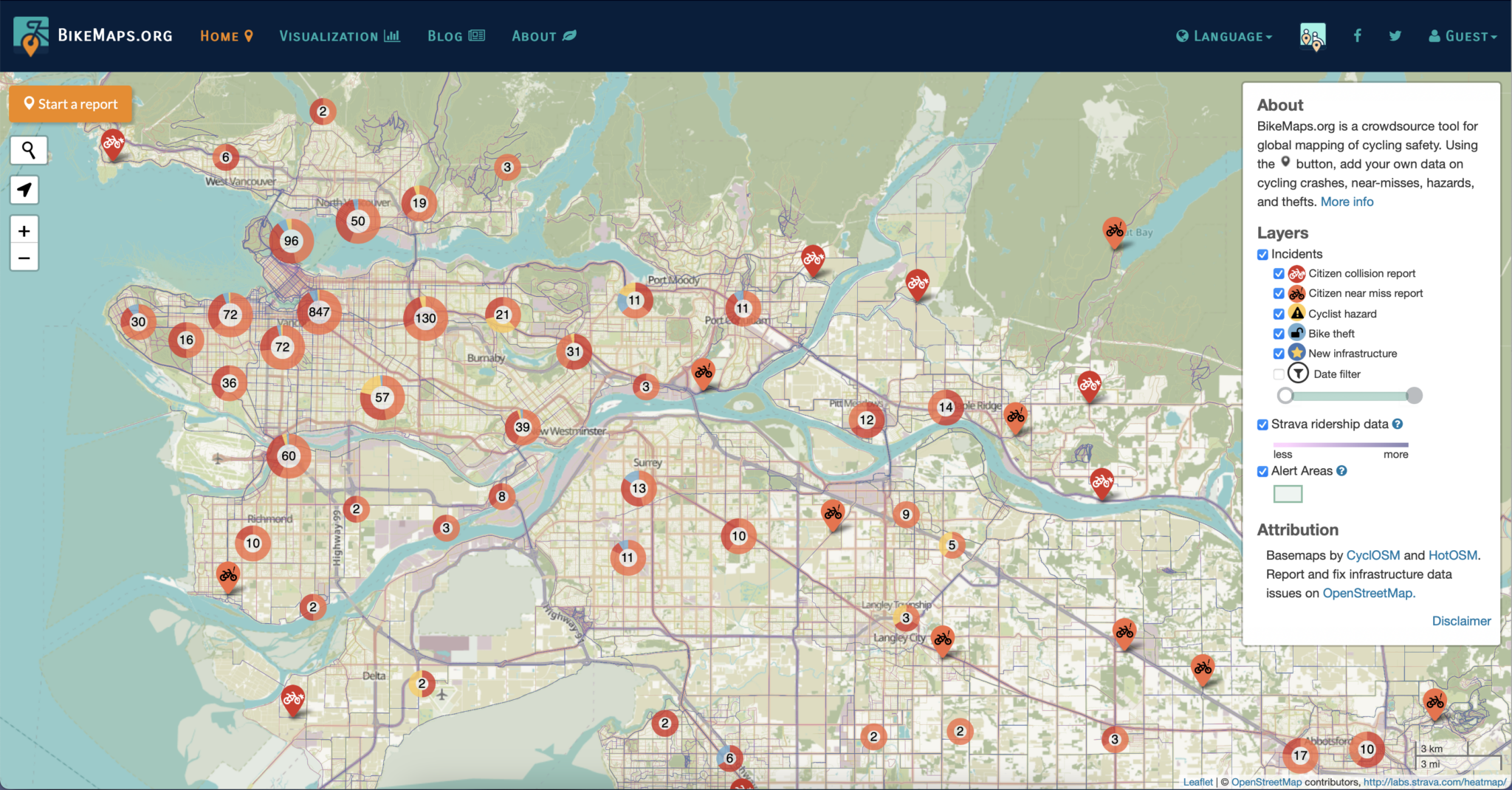Open the Twitter icon link
1512x790 pixels.
tap(1395, 35)
